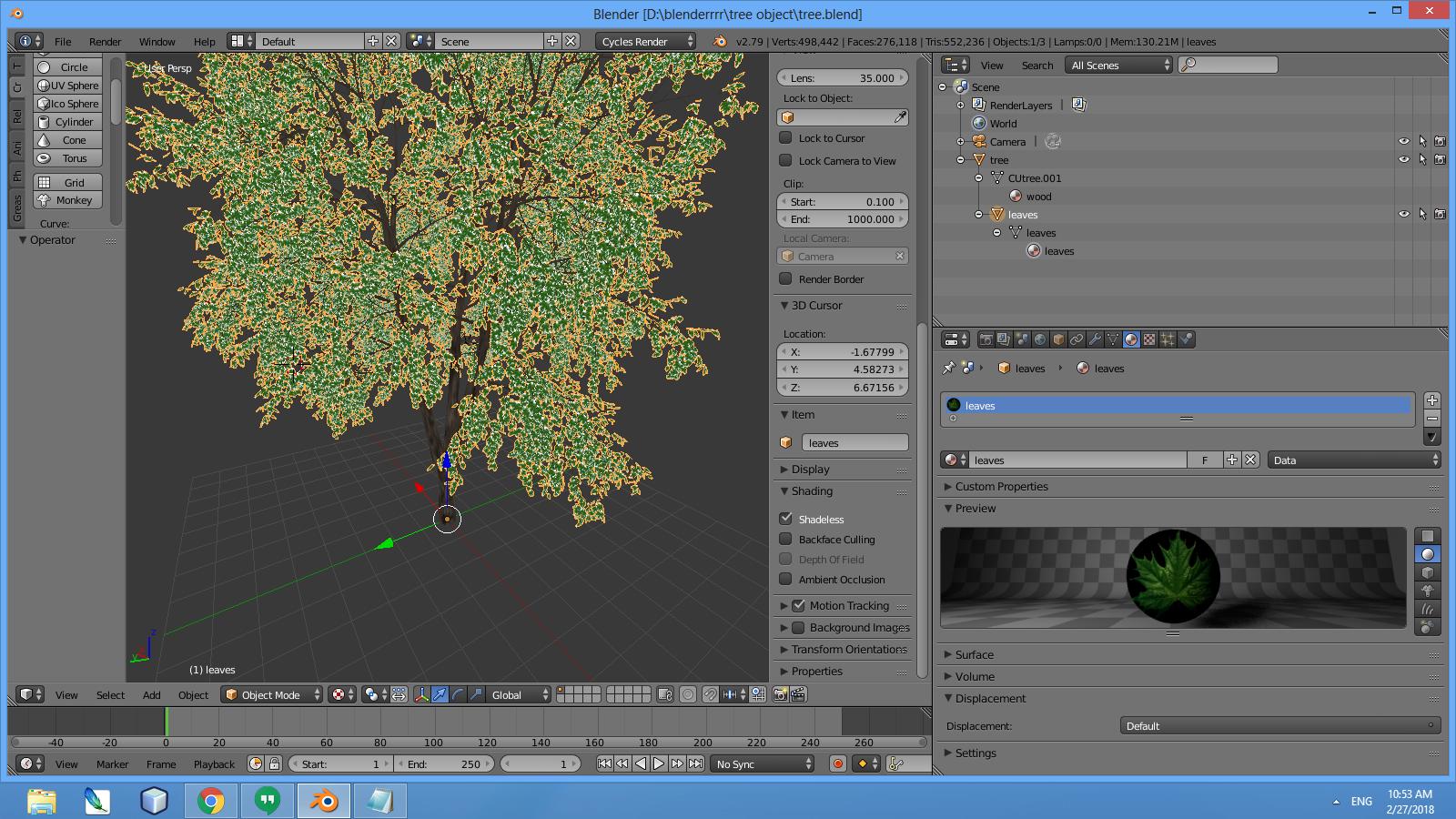Click the Lens value field
Screen dimensions: 1456x819
[843, 78]
